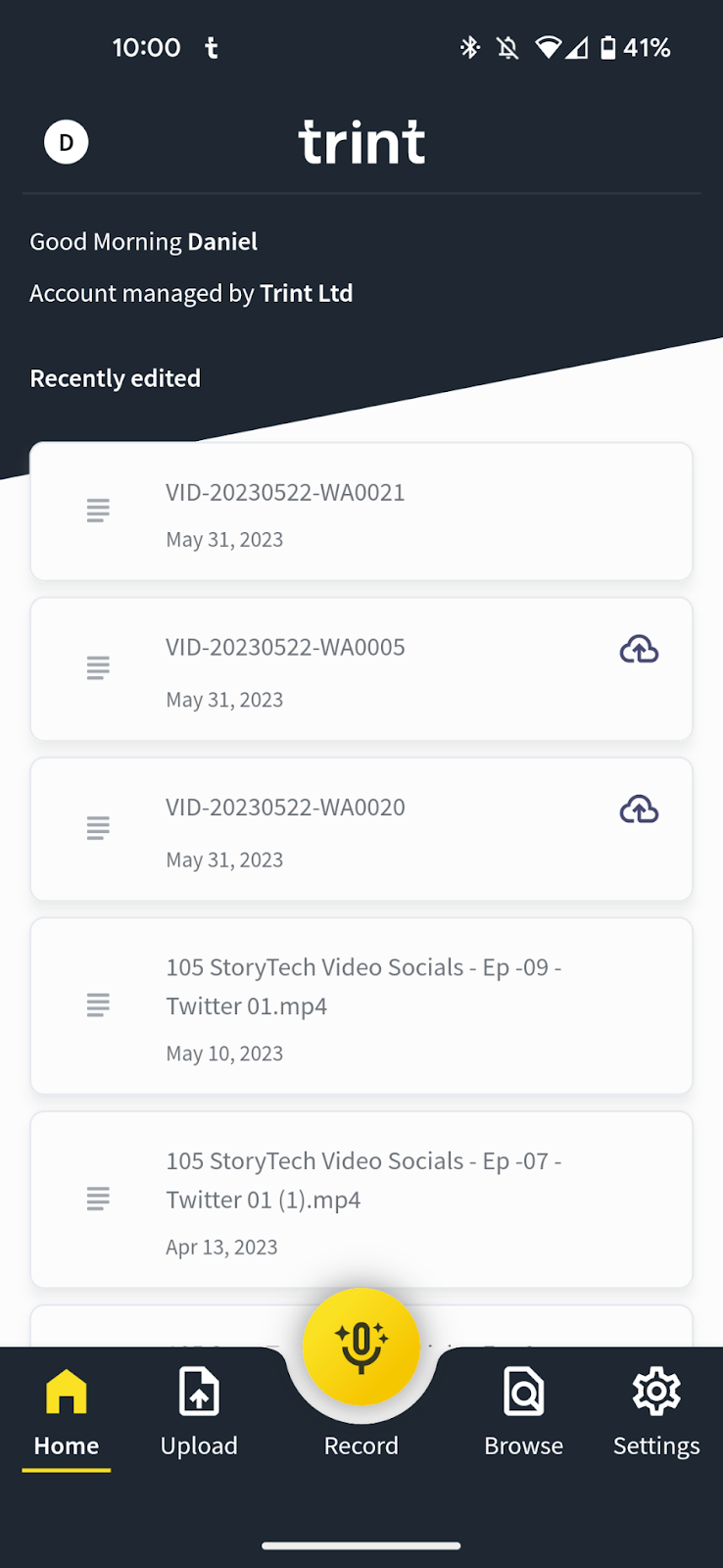Open the VID-20230522-WA0021 transcript
Viewport: 723px width, 1568px height.
coord(284,493)
